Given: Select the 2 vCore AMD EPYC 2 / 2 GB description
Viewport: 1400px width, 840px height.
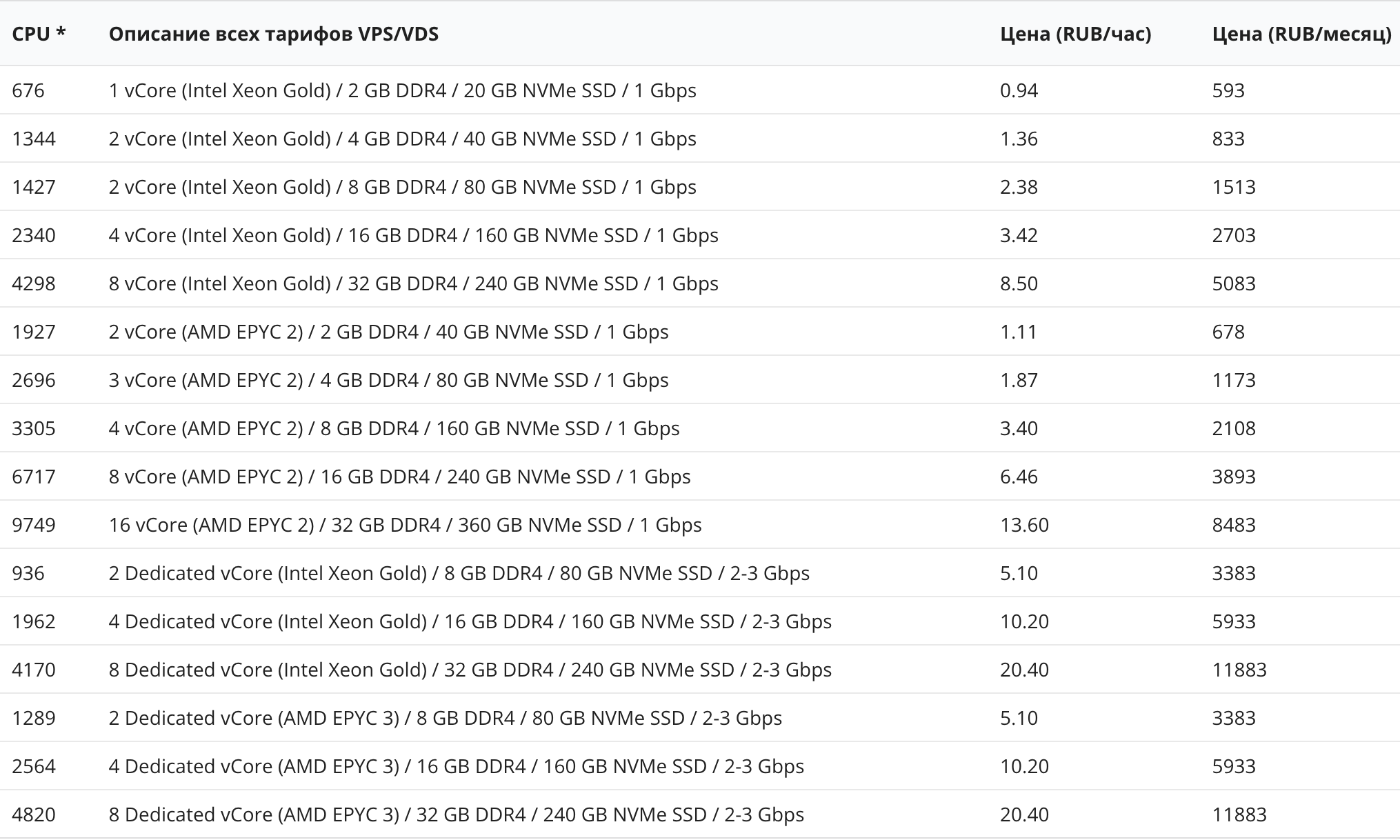Looking at the screenshot, I should tap(389, 332).
